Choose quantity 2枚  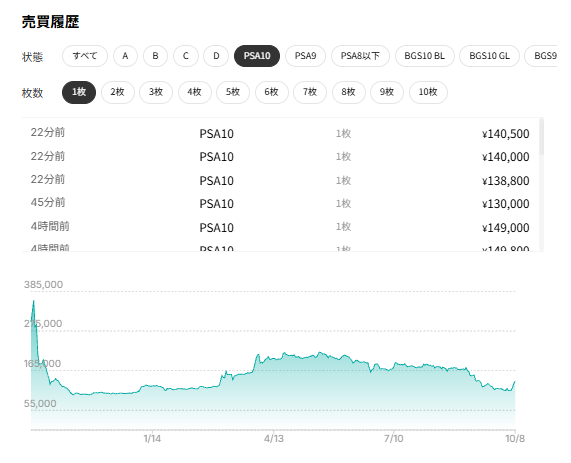[118, 92]
